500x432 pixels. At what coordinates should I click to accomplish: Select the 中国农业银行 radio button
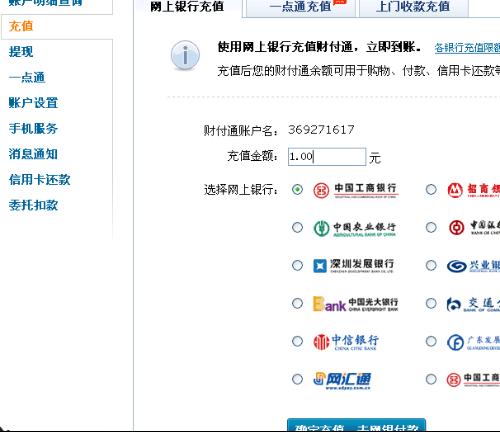tap(297, 228)
